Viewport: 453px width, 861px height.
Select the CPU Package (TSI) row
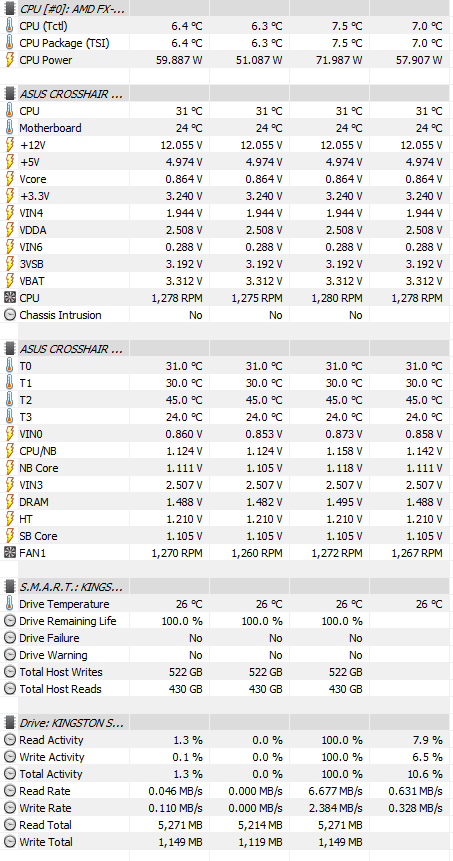[x=226, y=43]
